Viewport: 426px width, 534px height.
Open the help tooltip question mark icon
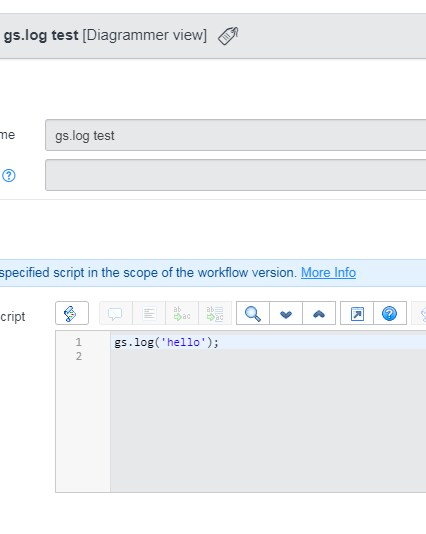click(x=9, y=176)
